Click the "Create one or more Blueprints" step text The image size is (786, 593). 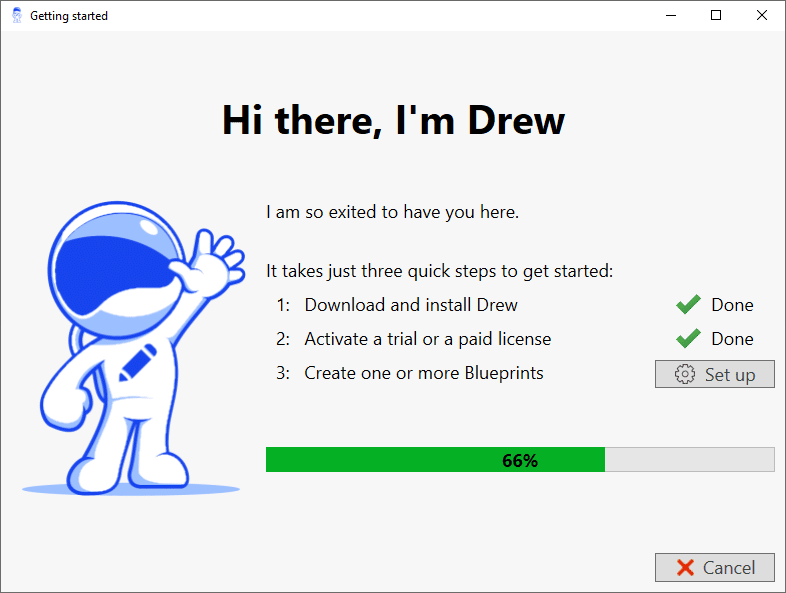click(x=424, y=373)
